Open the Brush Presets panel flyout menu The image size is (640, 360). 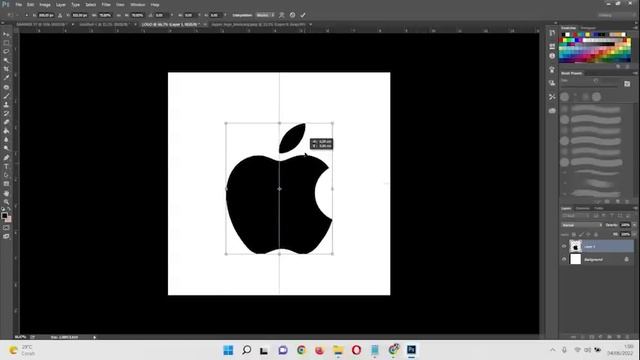[x=635, y=73]
